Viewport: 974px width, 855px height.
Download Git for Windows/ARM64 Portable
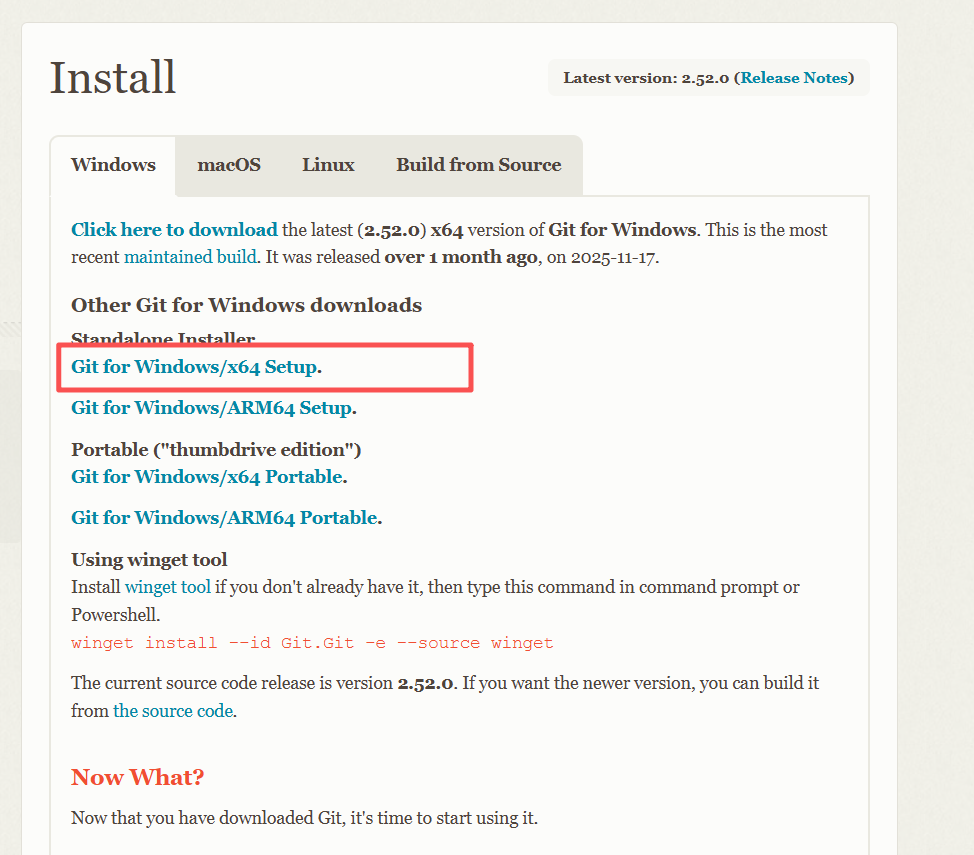point(224,518)
